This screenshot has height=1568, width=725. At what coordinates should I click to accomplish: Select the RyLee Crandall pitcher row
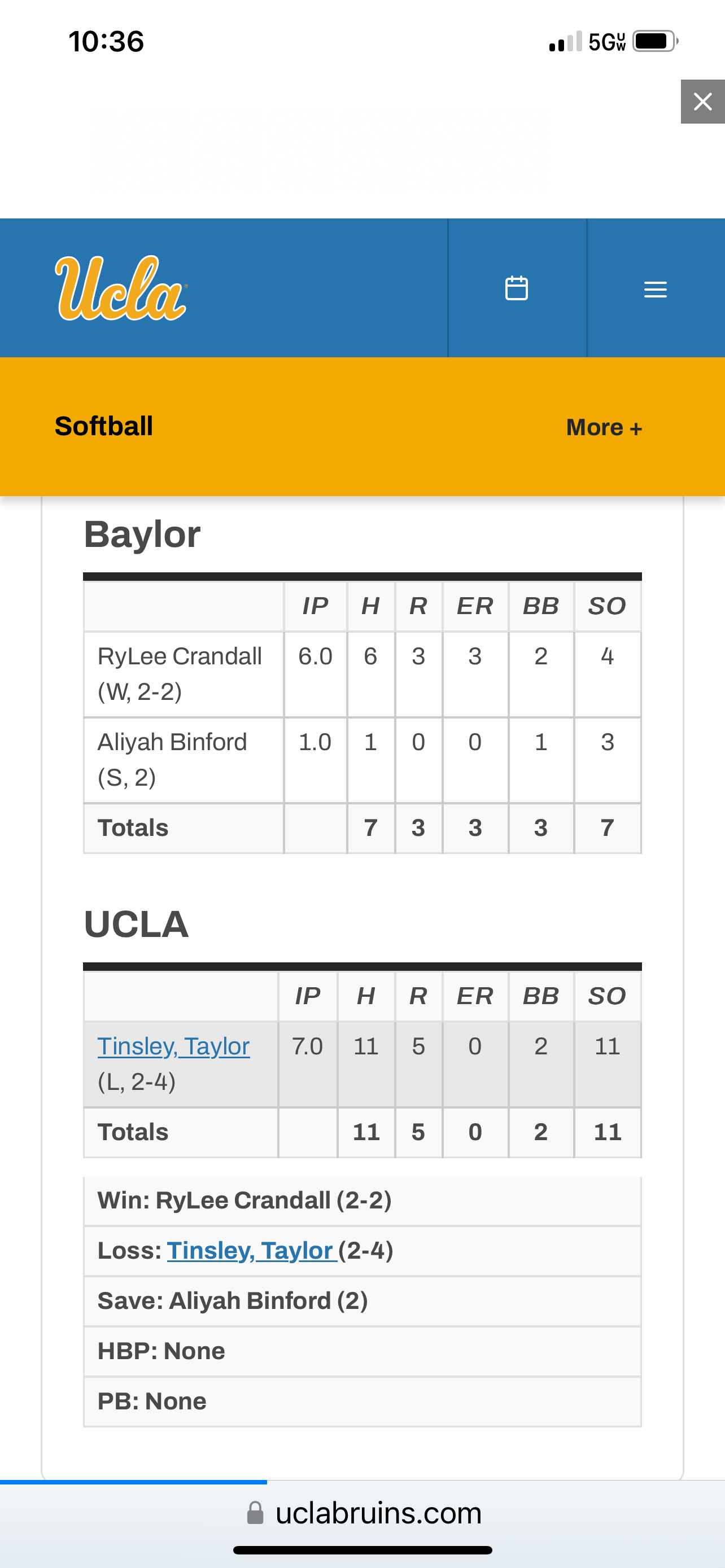[363, 674]
